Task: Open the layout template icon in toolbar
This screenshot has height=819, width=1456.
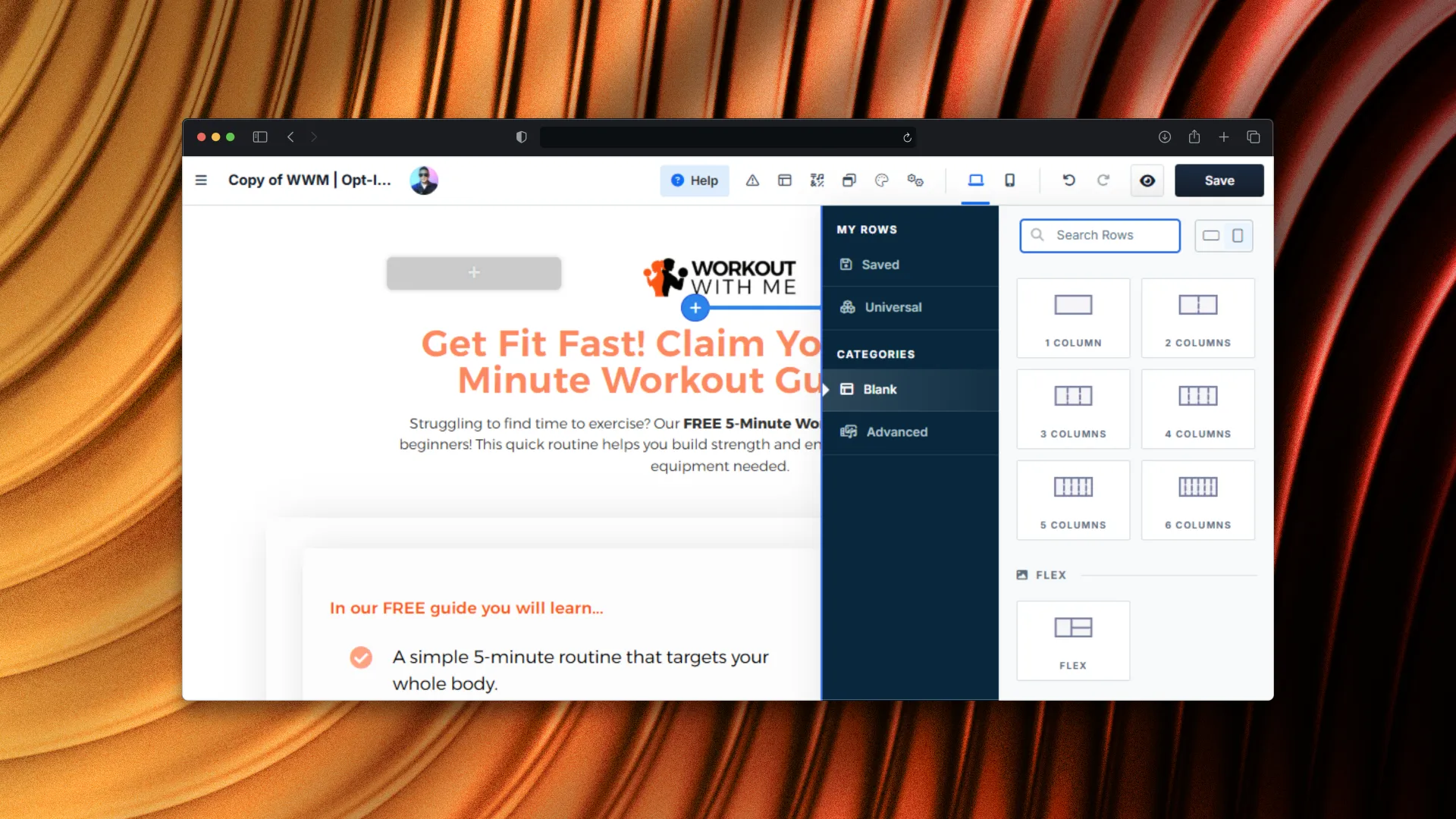Action: tap(785, 180)
